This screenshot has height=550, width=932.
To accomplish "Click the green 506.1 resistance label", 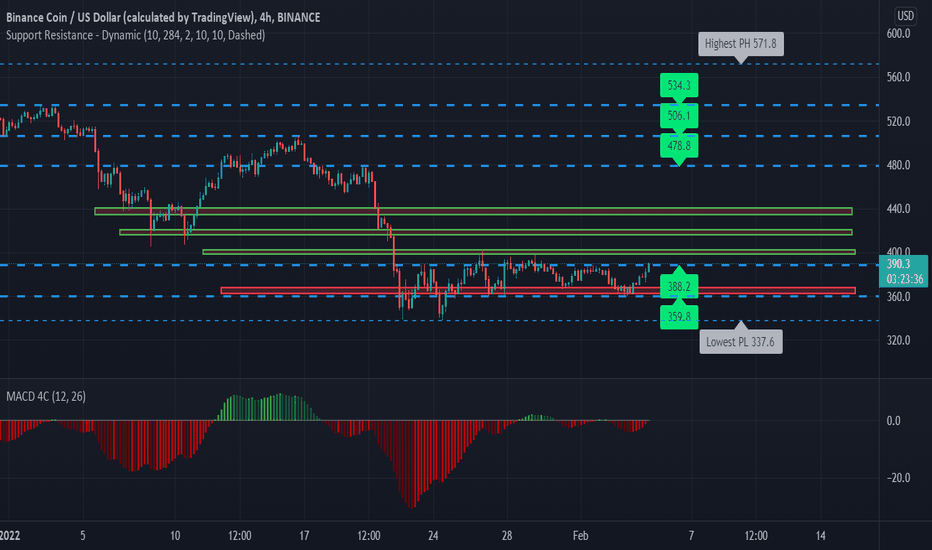I will (x=679, y=115).
